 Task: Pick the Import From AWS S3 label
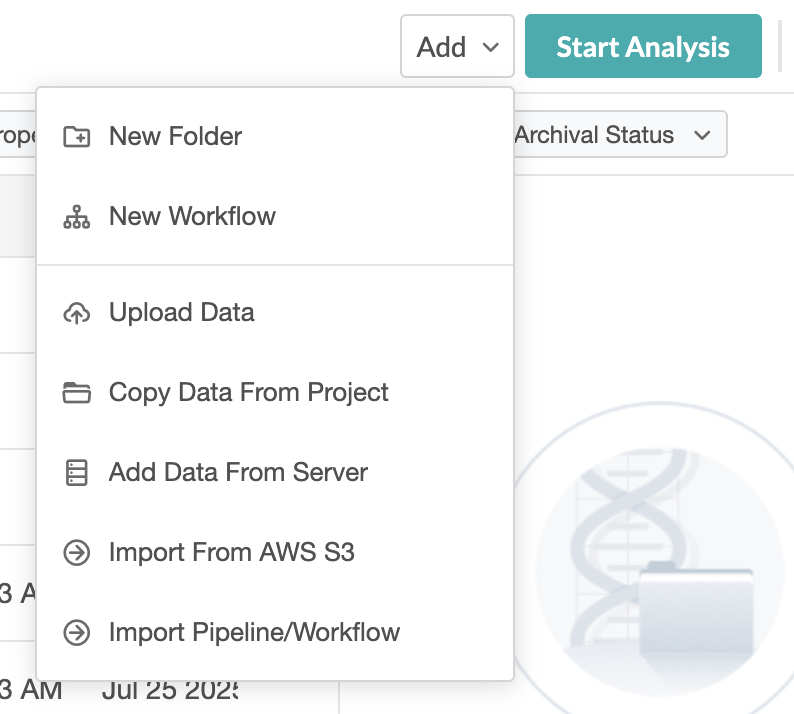(x=232, y=553)
